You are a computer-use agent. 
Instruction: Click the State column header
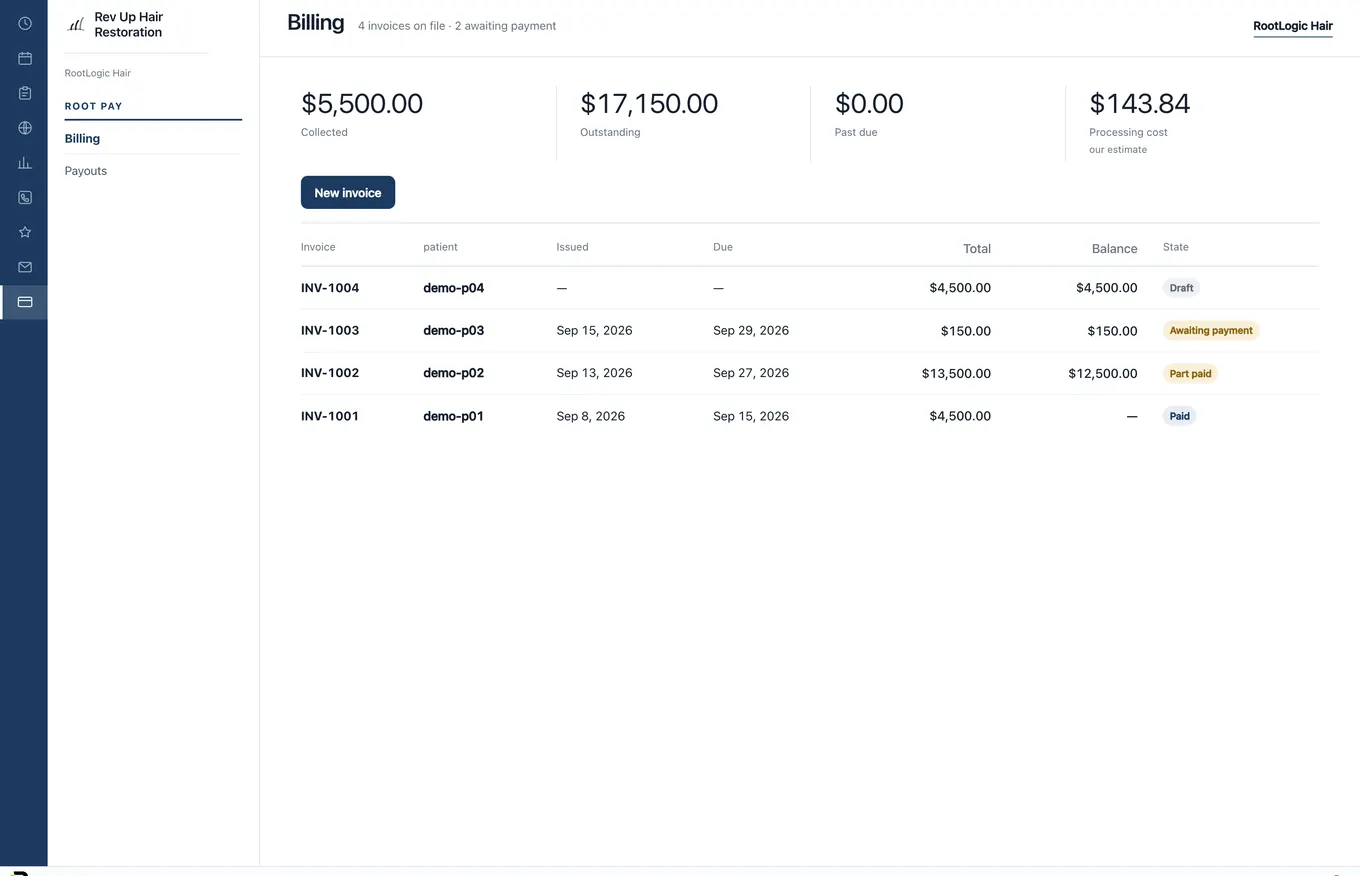tap(1176, 247)
